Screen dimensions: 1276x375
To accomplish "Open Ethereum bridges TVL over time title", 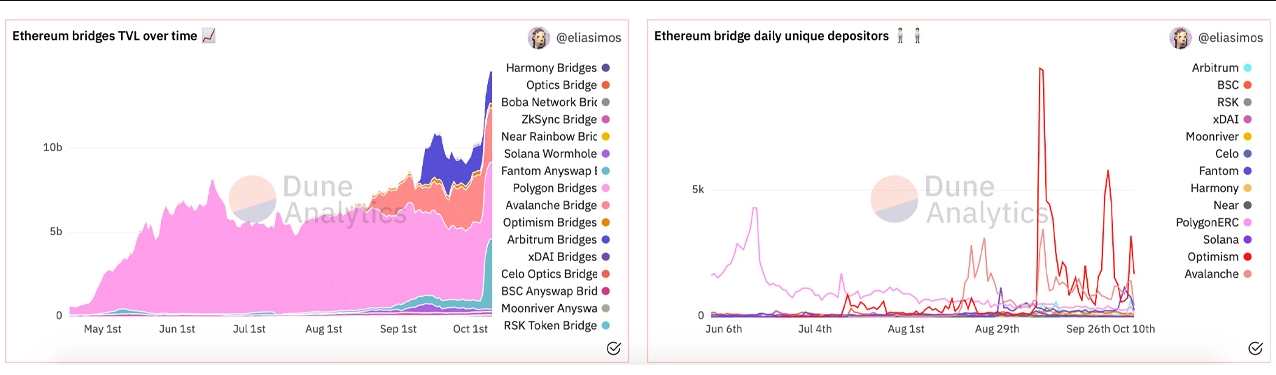I will coord(104,36).
